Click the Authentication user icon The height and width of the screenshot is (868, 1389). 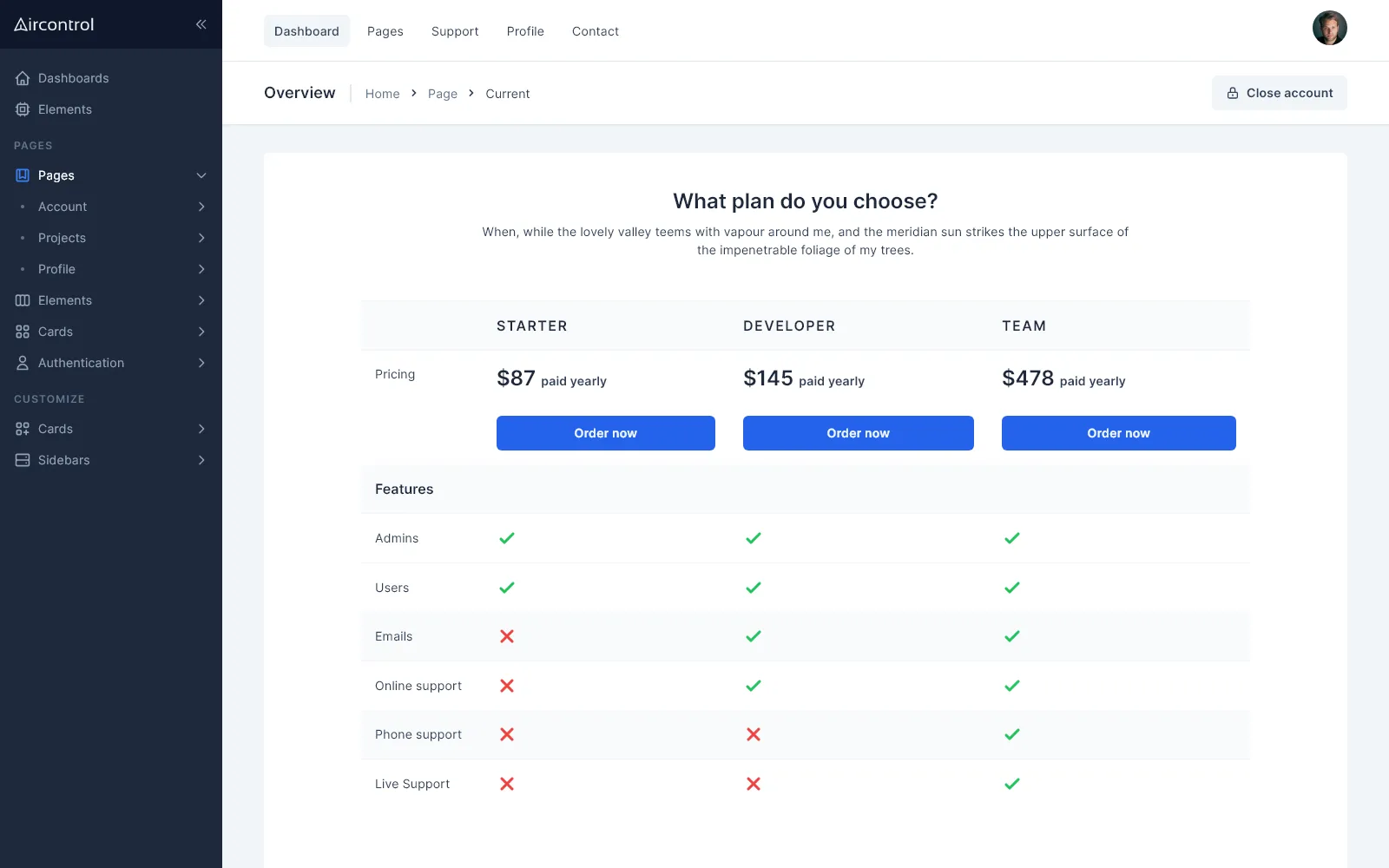pos(23,363)
